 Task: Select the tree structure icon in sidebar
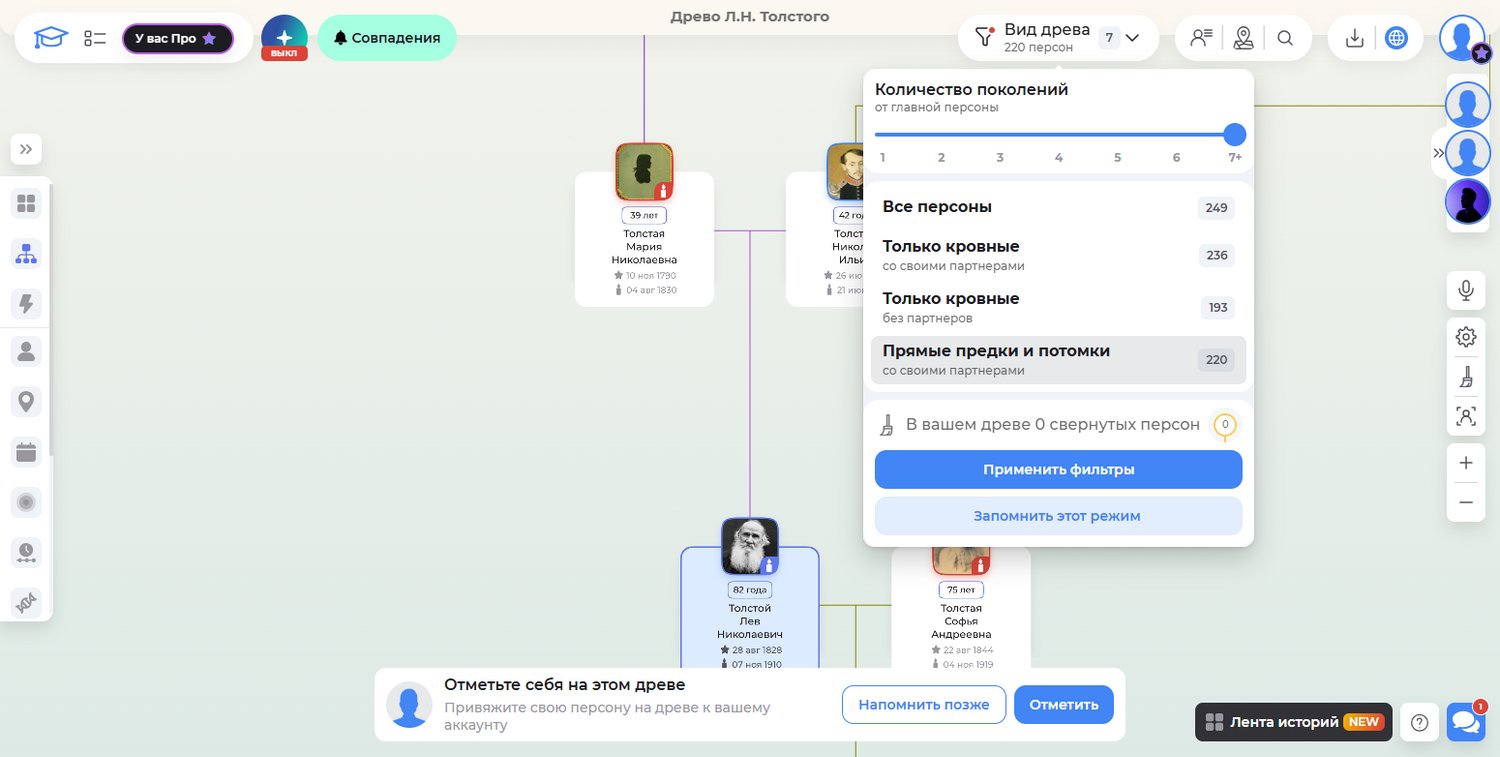(26, 254)
